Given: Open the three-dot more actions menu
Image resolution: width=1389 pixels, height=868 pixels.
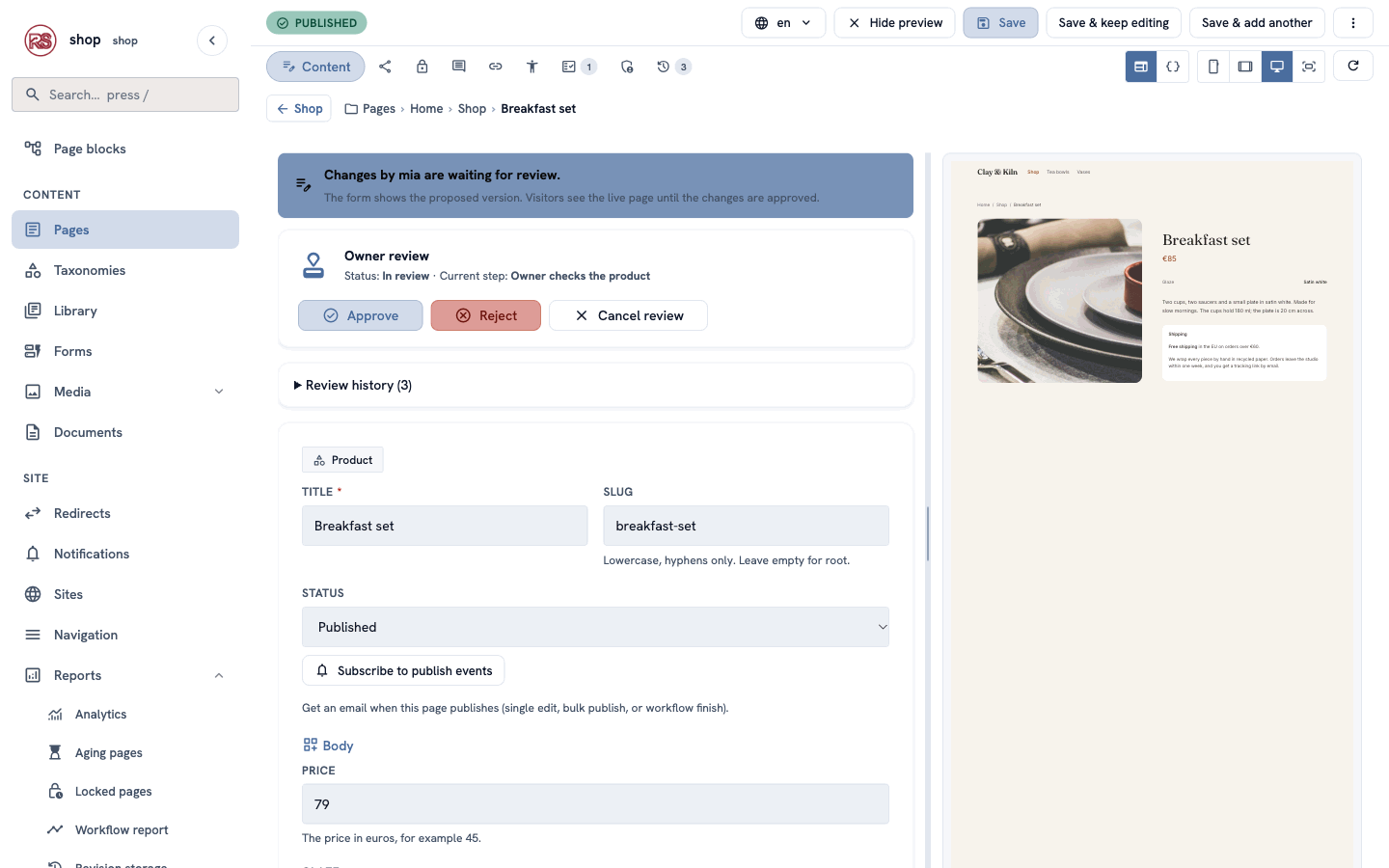Looking at the screenshot, I should click(x=1352, y=23).
